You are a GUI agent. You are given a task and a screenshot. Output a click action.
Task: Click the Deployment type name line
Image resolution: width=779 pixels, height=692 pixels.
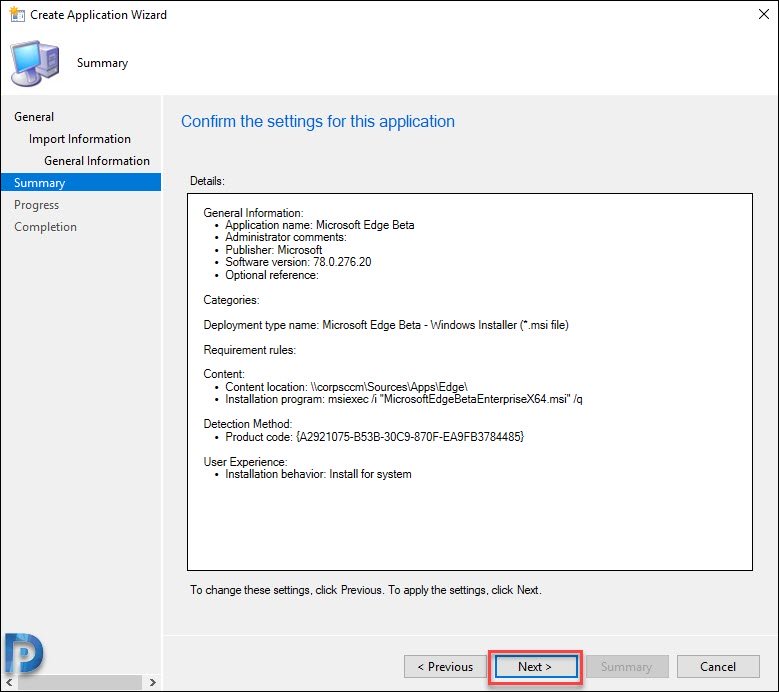coord(386,325)
